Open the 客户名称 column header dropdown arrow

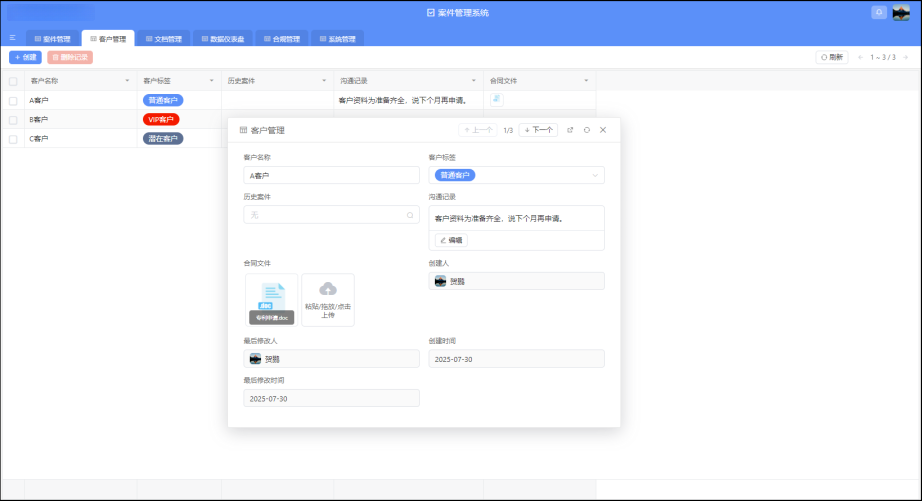127,80
